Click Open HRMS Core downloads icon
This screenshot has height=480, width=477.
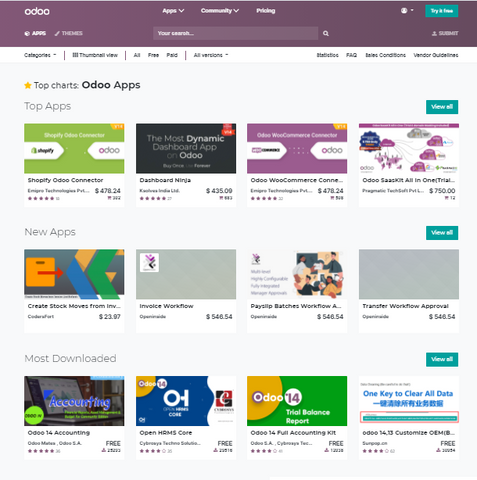click(x=215, y=450)
